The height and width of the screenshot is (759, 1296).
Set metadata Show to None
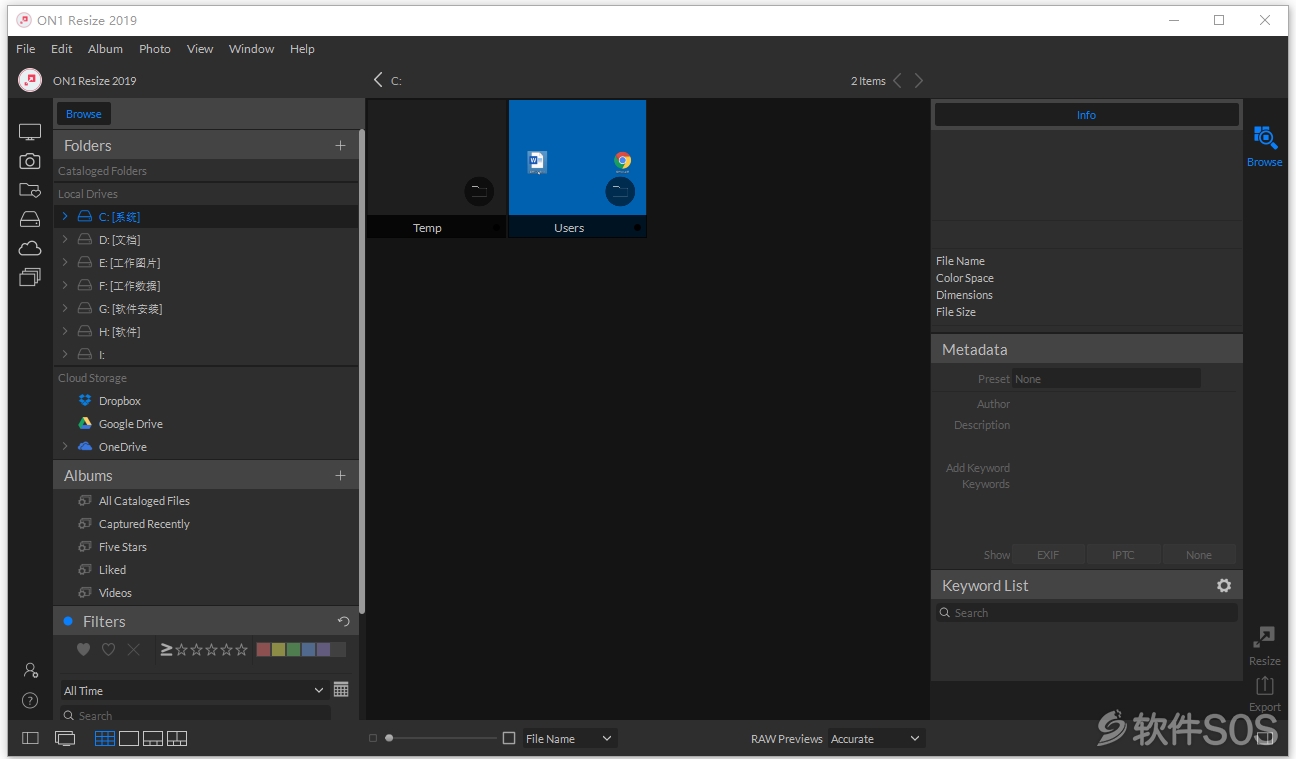(x=1199, y=555)
